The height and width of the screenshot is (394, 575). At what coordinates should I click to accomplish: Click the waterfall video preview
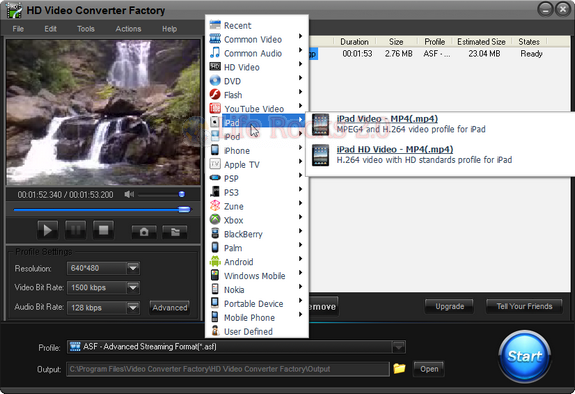103,112
